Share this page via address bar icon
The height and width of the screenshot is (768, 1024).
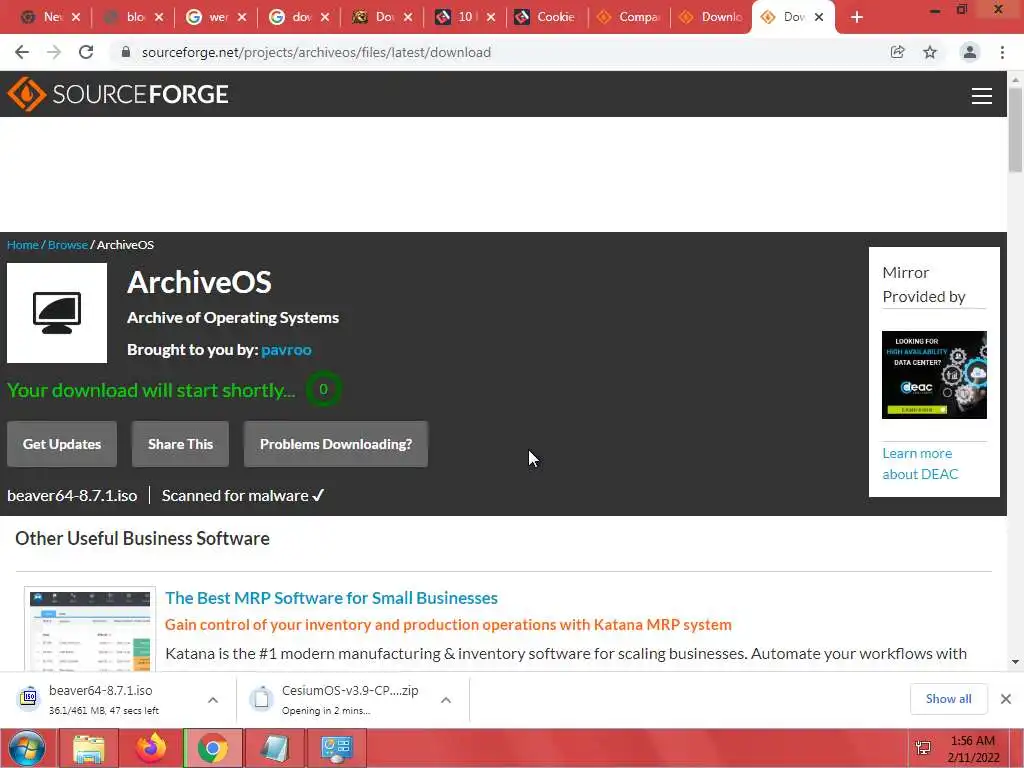coord(897,52)
